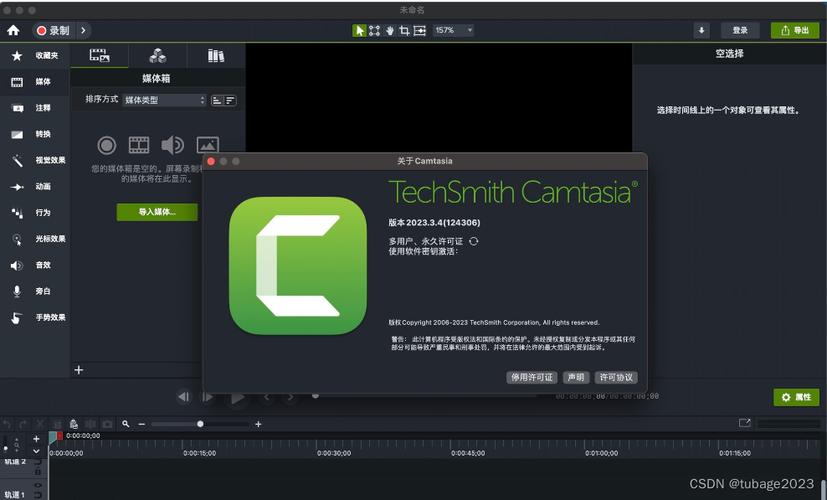
Task: Click the timeline zoom slider handle
Action: pyautogui.click(x=200, y=424)
